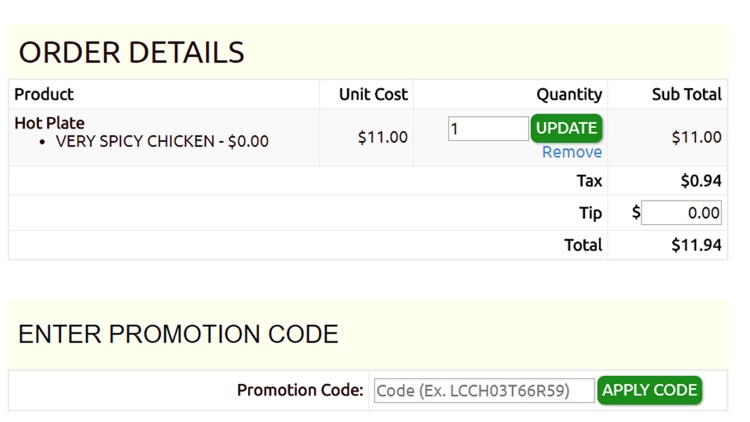Click the Sub Total column header
This screenshot has height=422, width=750.
pos(686,94)
